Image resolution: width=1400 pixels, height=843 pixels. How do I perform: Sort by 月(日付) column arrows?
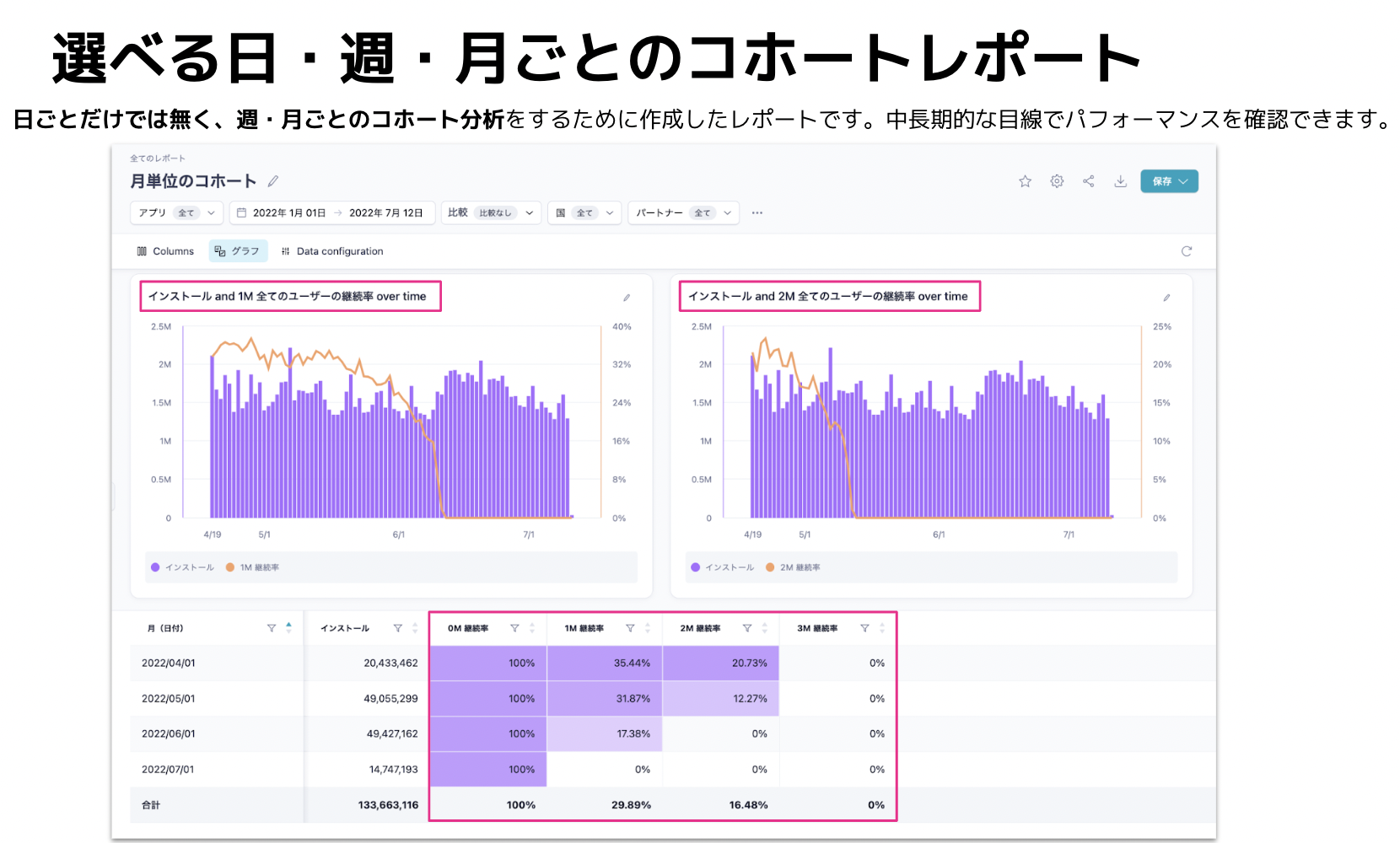(x=288, y=628)
